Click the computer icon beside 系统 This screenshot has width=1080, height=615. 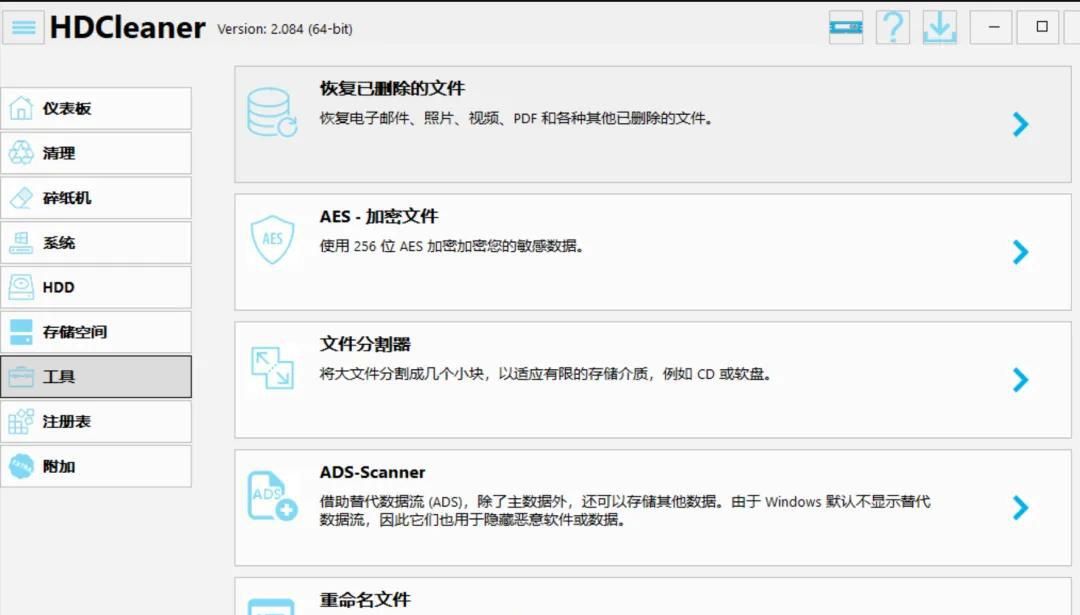21,242
